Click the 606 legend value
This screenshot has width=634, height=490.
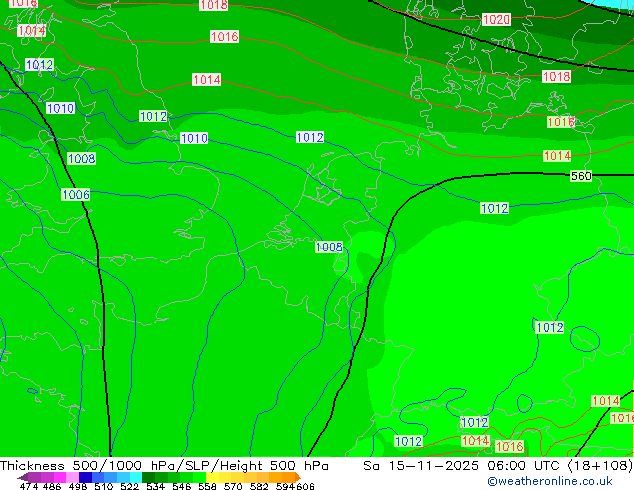pyautogui.click(x=305, y=486)
